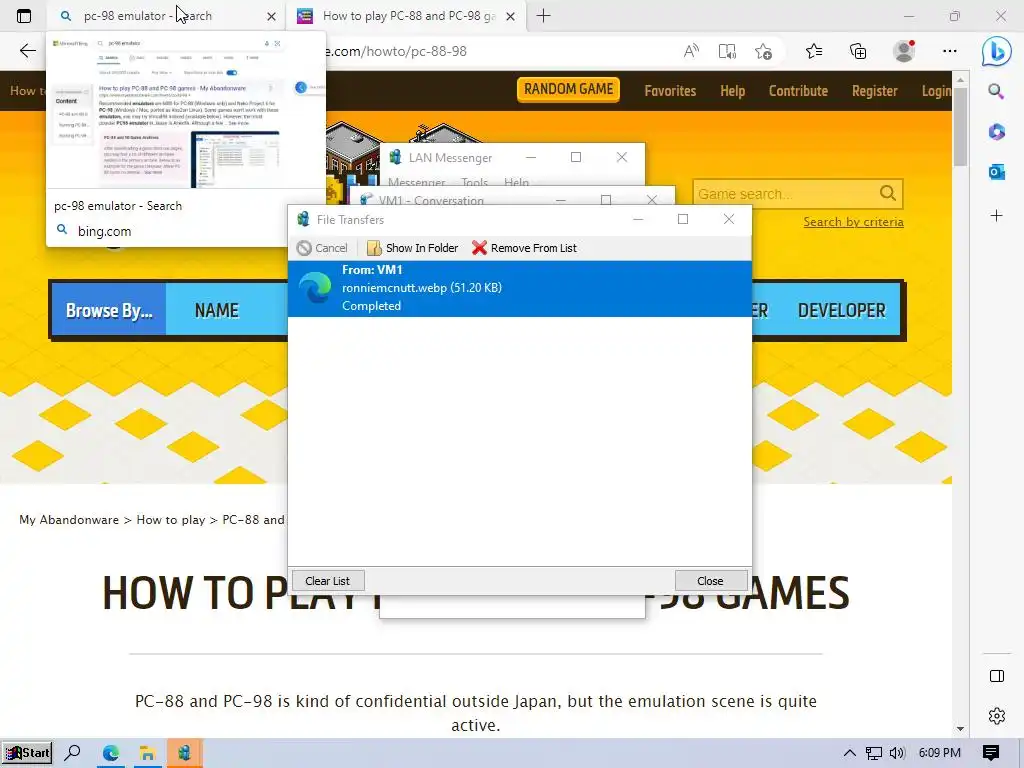The width and height of the screenshot is (1024, 768).
Task: Close the pc-98 emulator search tab
Action: pos(272,16)
